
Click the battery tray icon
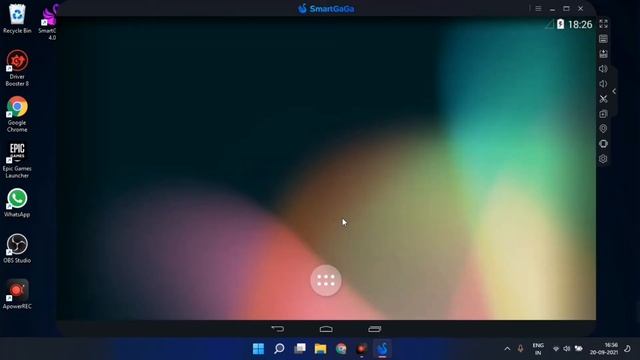pyautogui.click(x=579, y=349)
